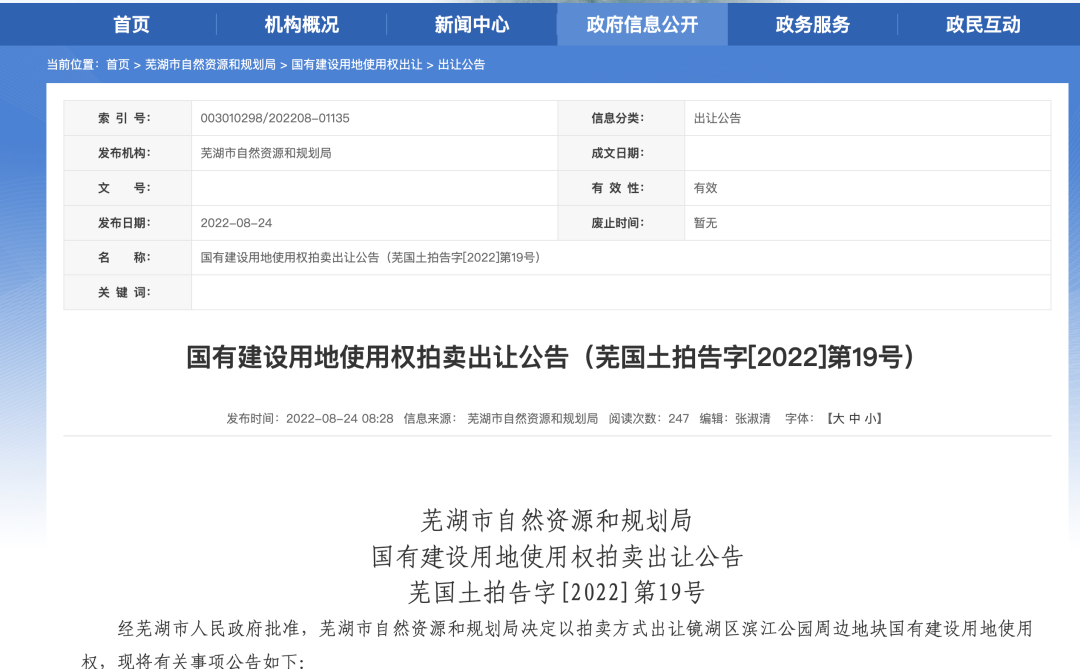Click source link 芜湖市自然资源和规划局 below title
The image size is (1080, 669).
click(535, 419)
